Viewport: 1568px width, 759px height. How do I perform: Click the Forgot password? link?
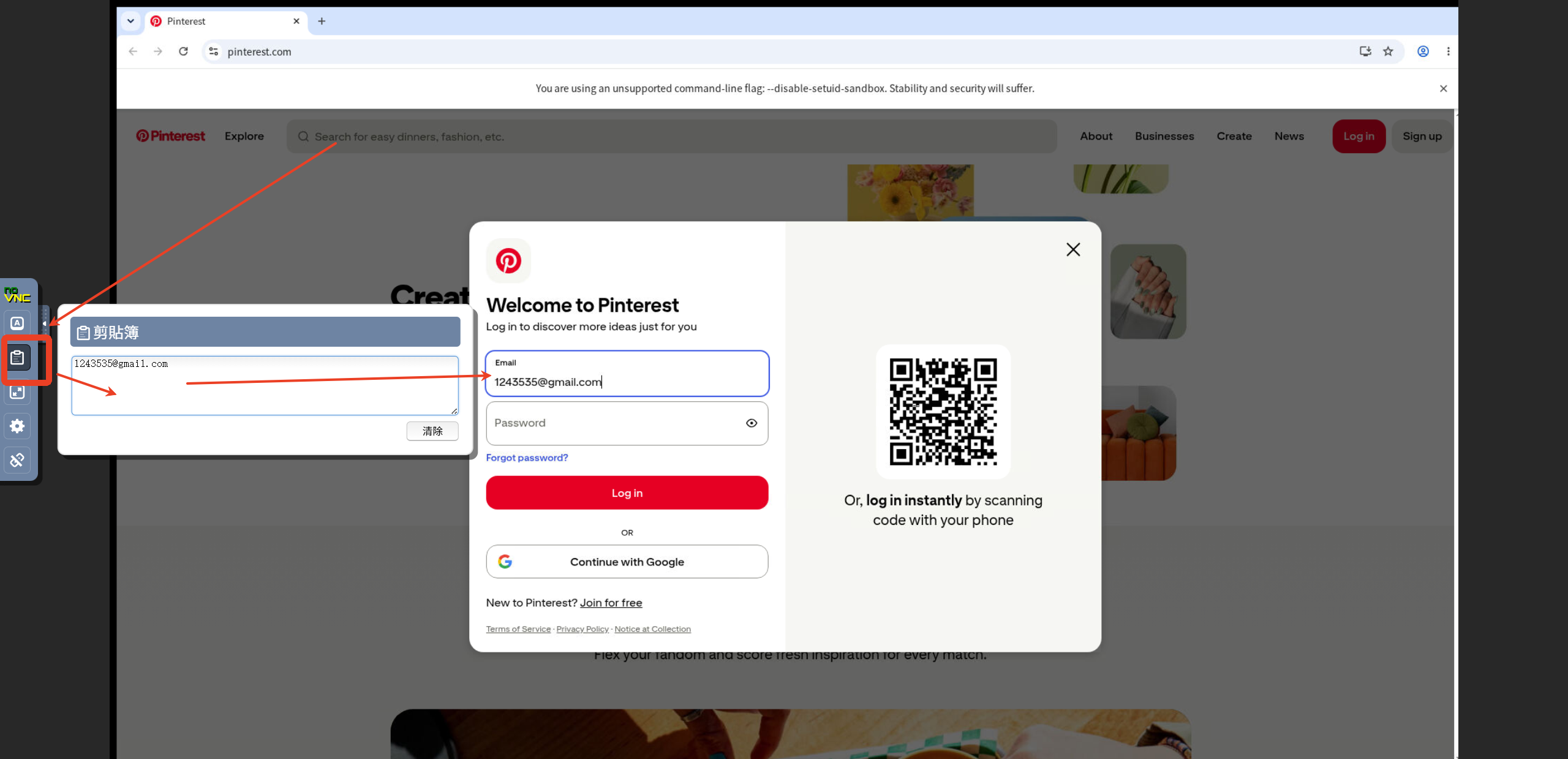pos(527,458)
